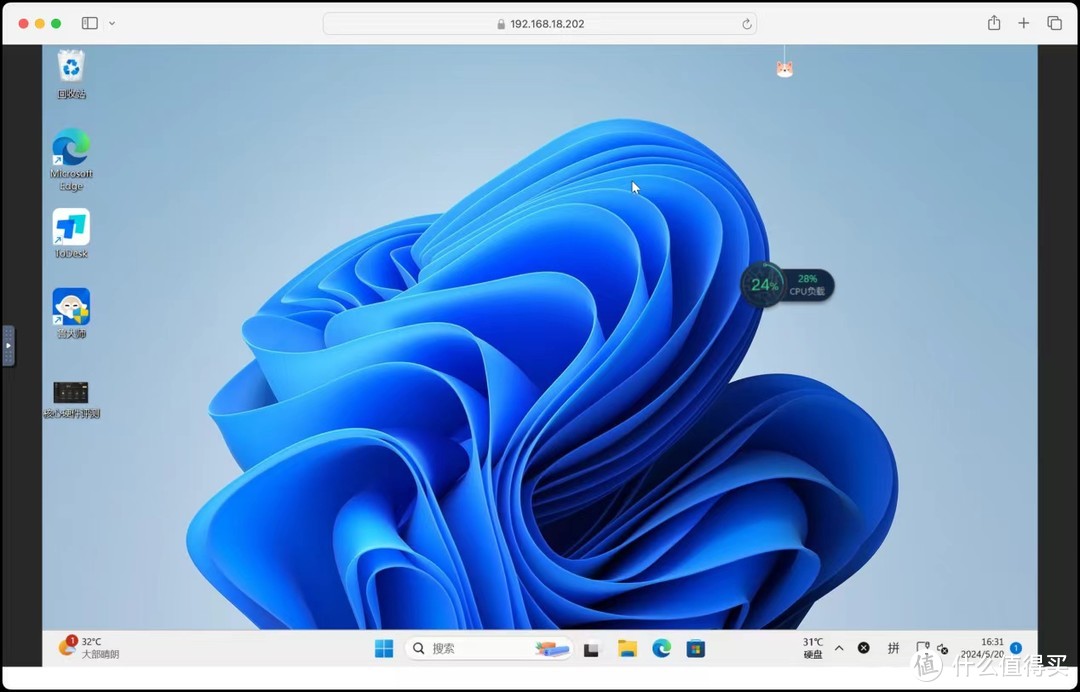The image size is (1080, 692).
Task: Click the CPU load 24% floating widget
Action: [764, 285]
